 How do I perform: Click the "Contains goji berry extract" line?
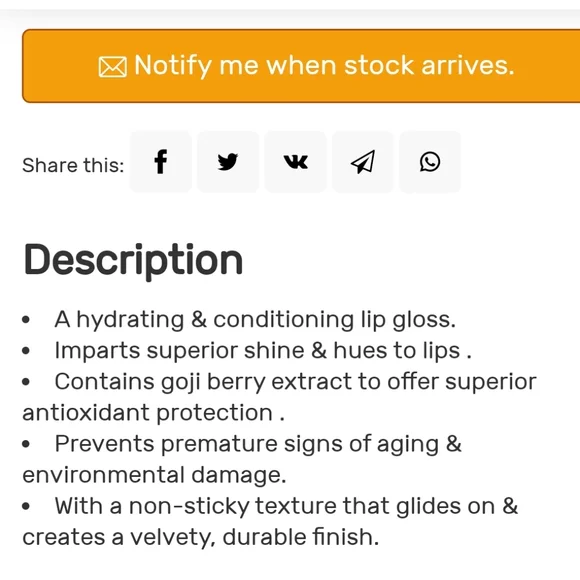point(296,382)
